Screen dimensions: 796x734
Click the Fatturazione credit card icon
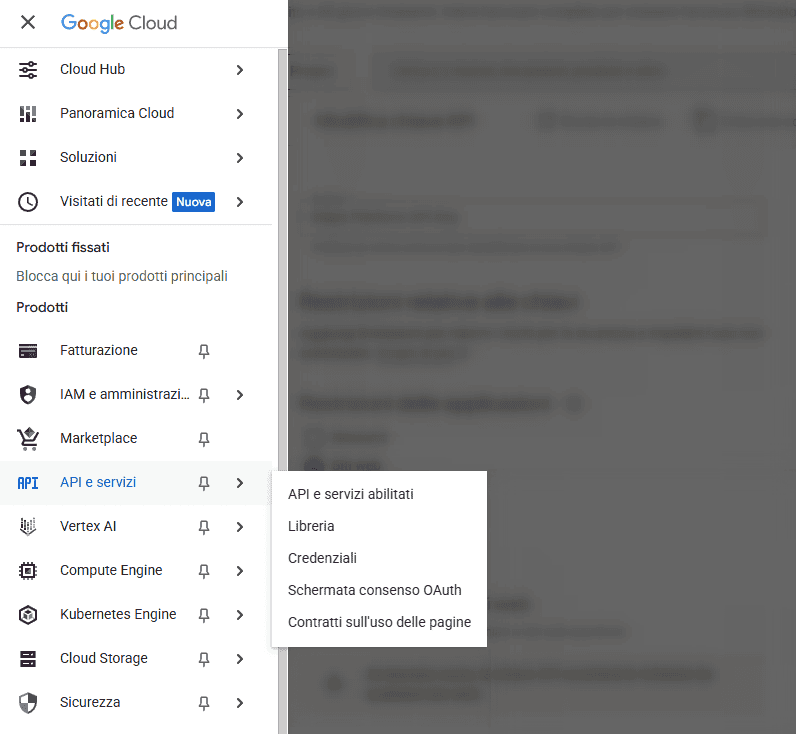(28, 351)
